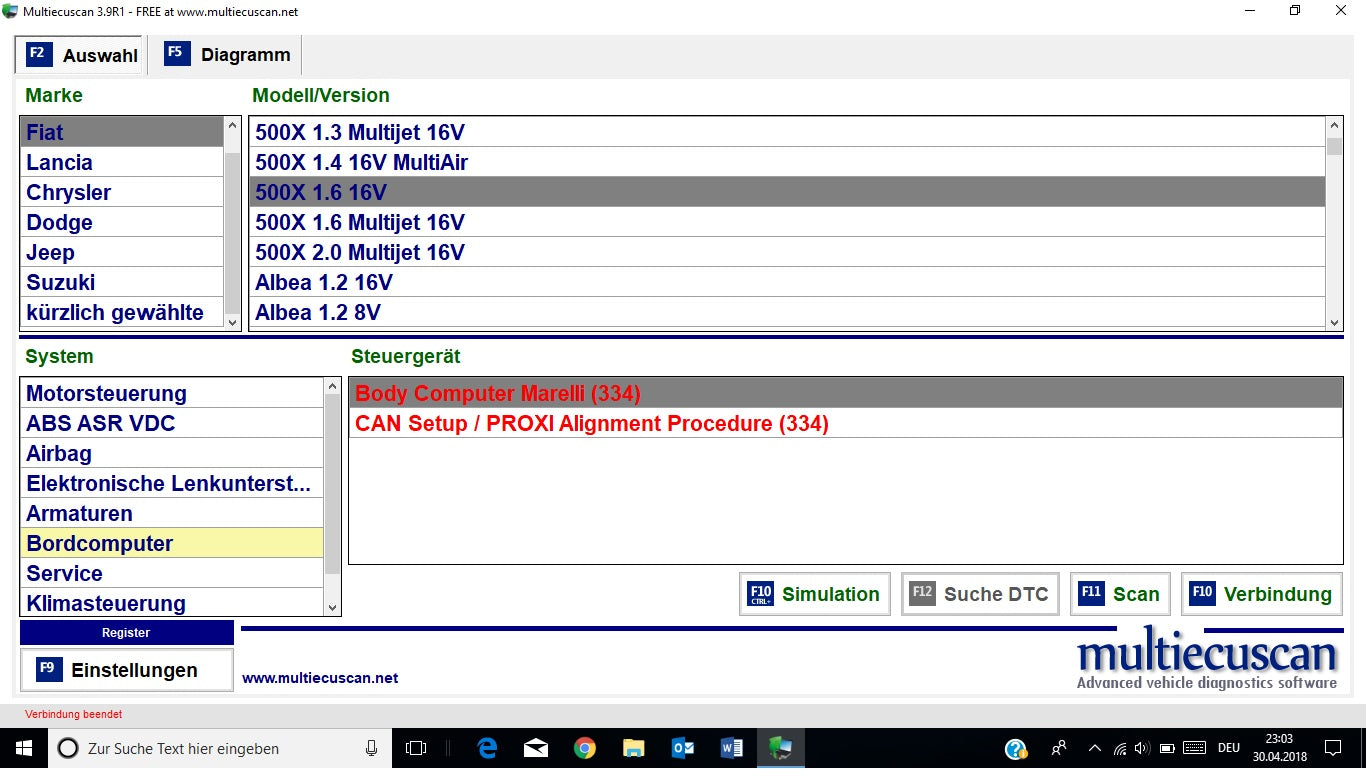Click the Google Chrome taskbar icon
Screen dimensions: 1366x778
[585, 748]
